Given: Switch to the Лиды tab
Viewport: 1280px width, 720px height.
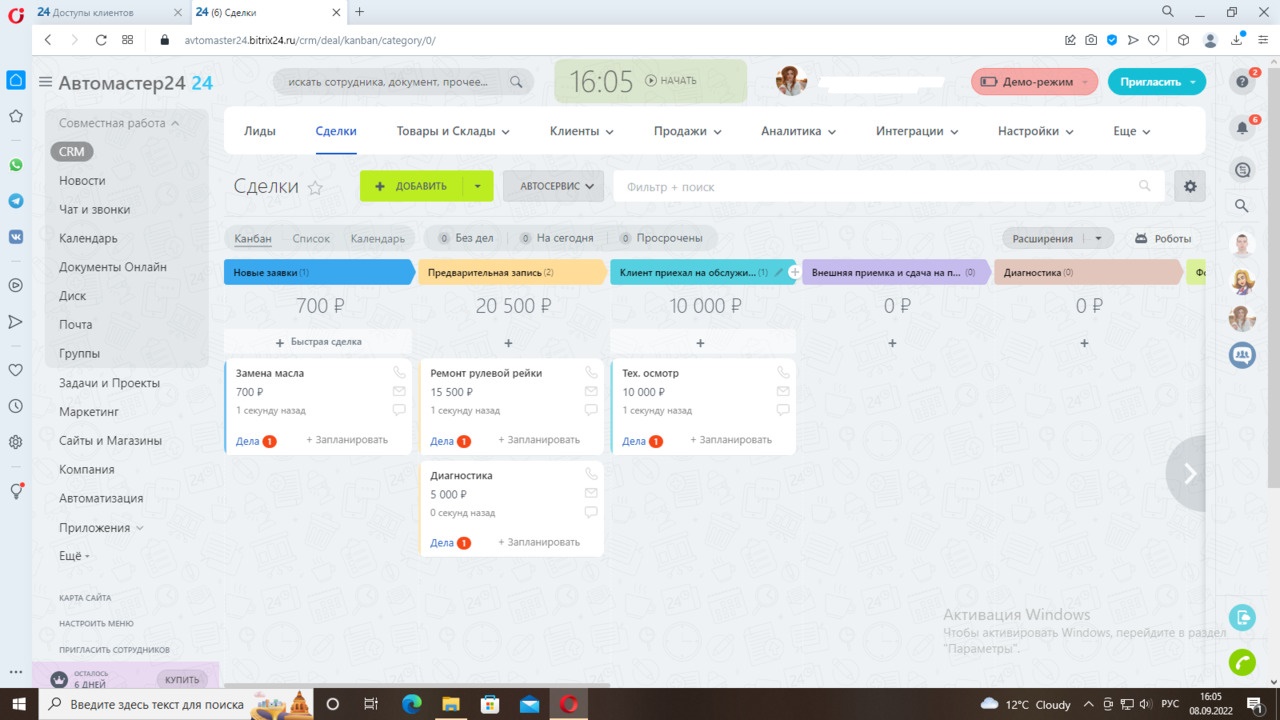Looking at the screenshot, I should pos(260,131).
